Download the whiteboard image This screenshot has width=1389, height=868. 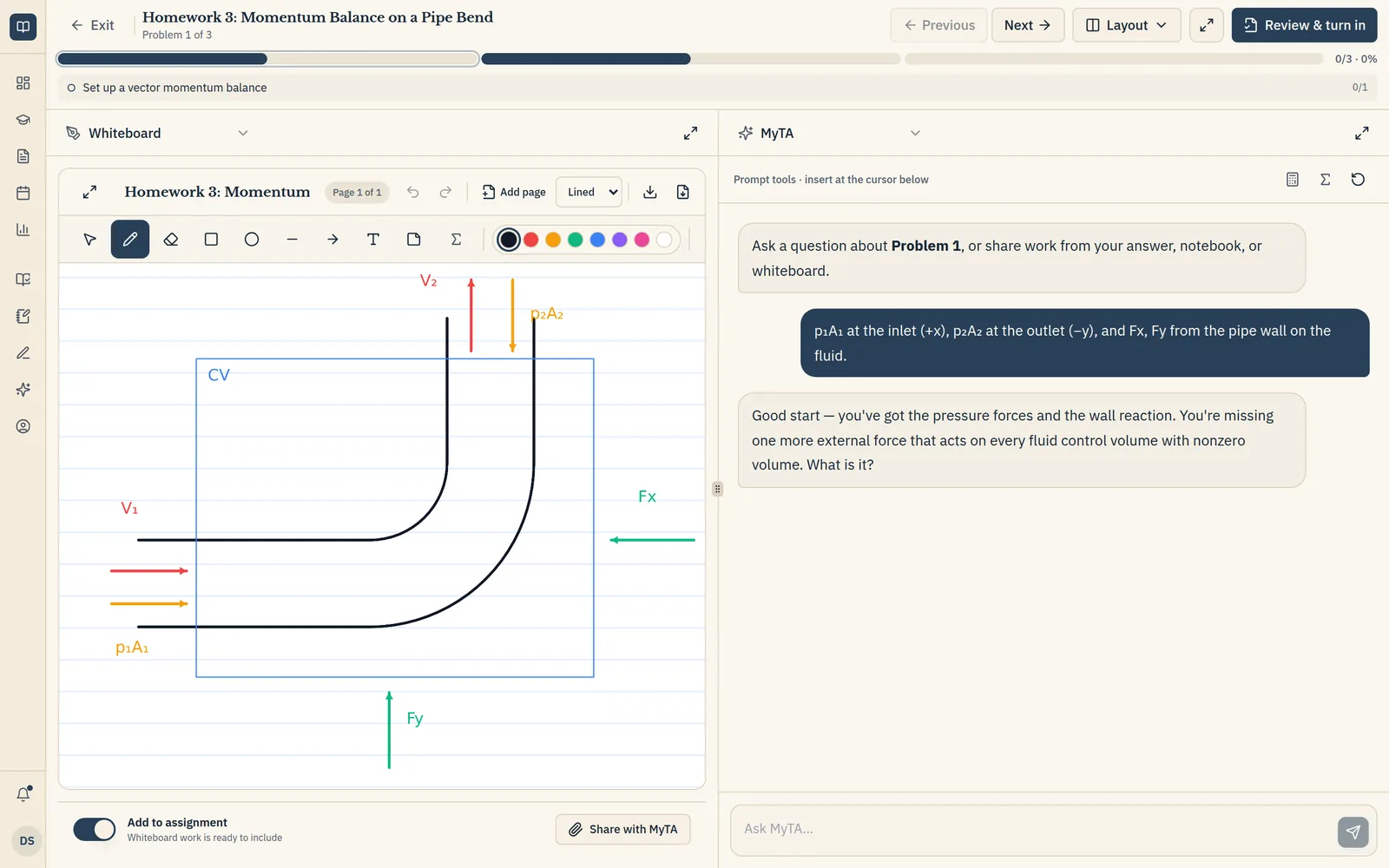(650, 192)
